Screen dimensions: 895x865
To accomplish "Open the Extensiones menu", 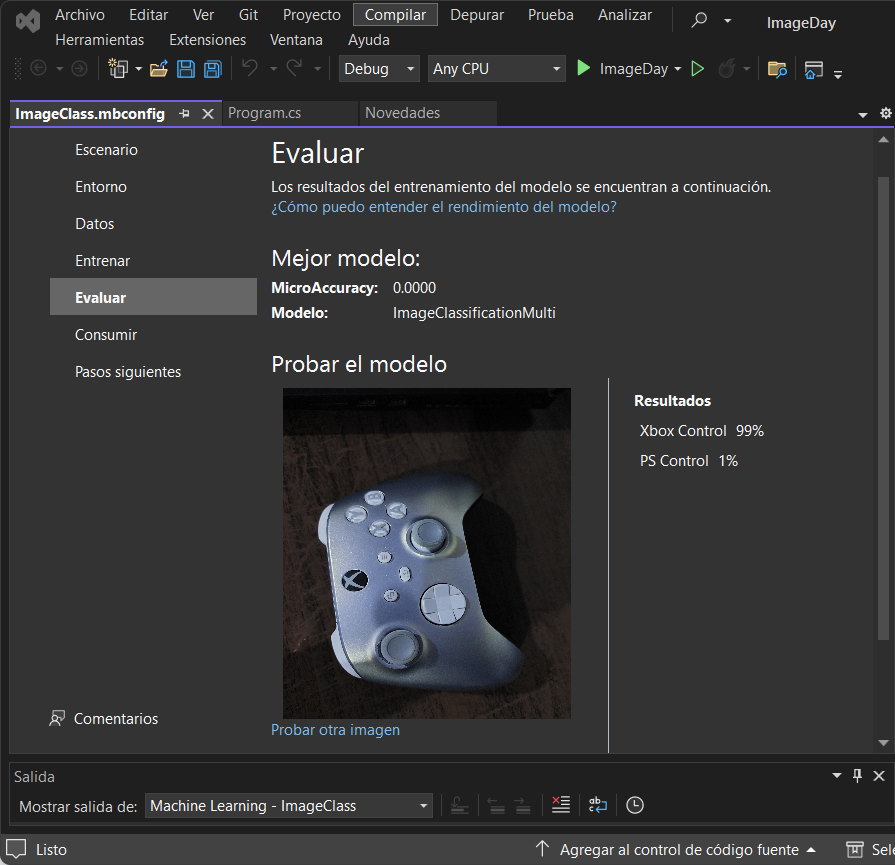I will 208,40.
